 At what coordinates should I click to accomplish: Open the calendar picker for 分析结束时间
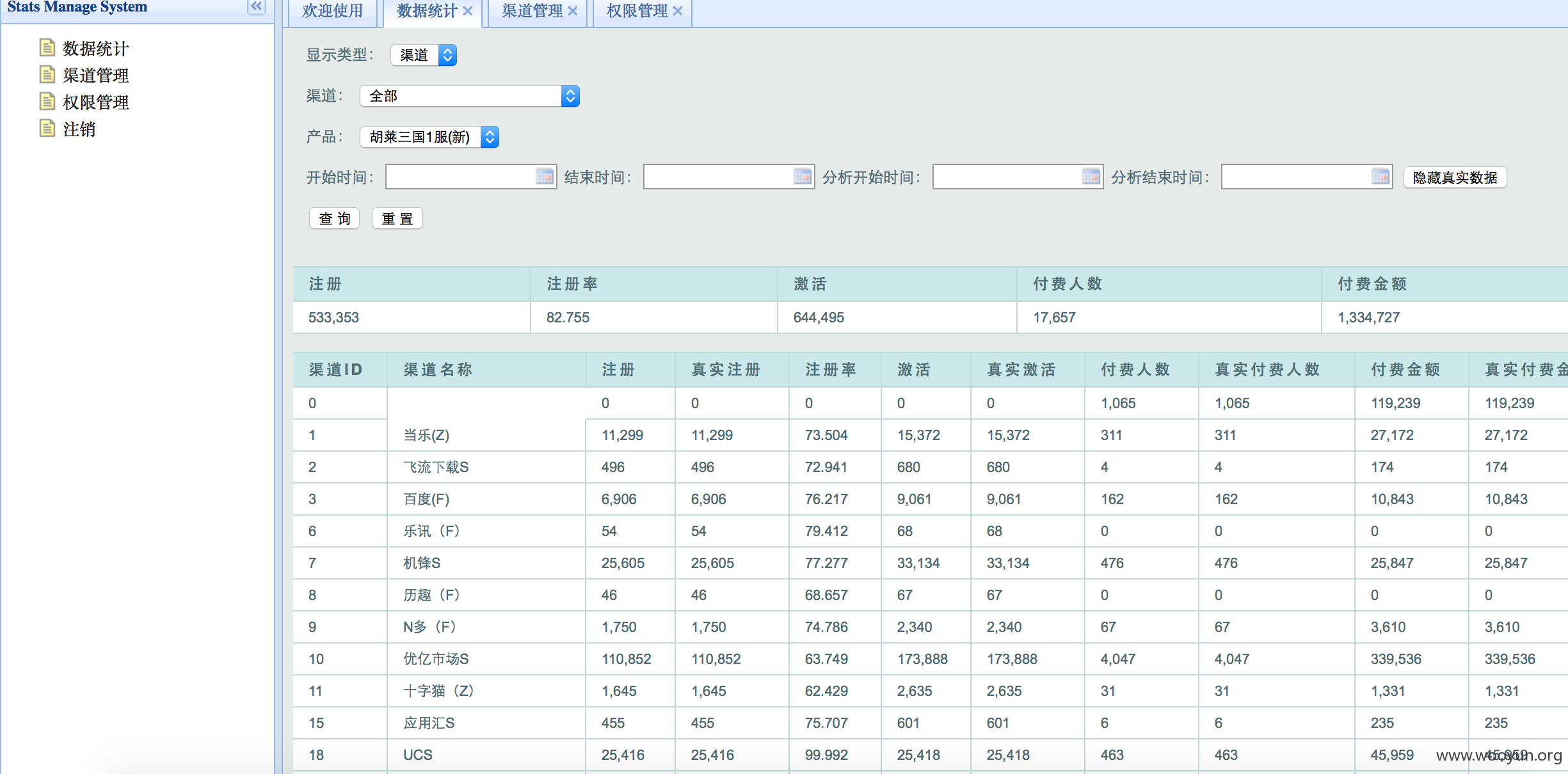coord(1380,177)
